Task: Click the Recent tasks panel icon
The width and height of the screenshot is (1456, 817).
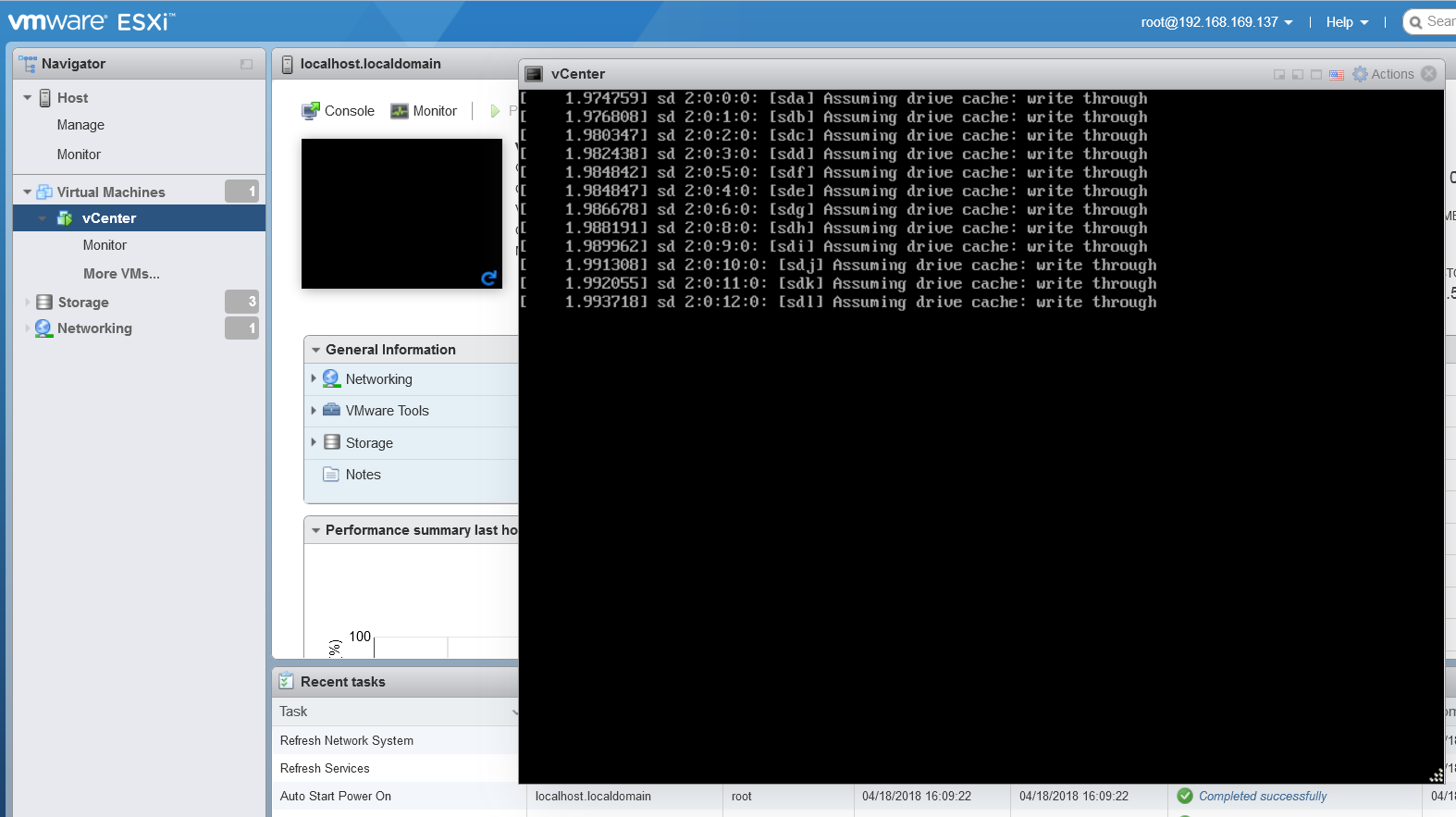Action: 286,681
